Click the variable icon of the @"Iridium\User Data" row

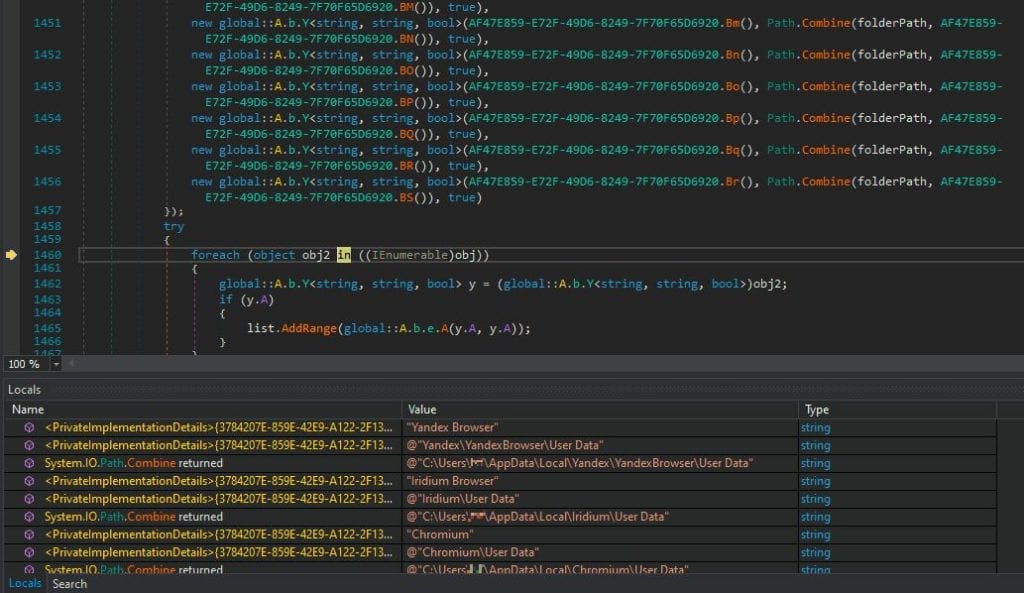29,498
